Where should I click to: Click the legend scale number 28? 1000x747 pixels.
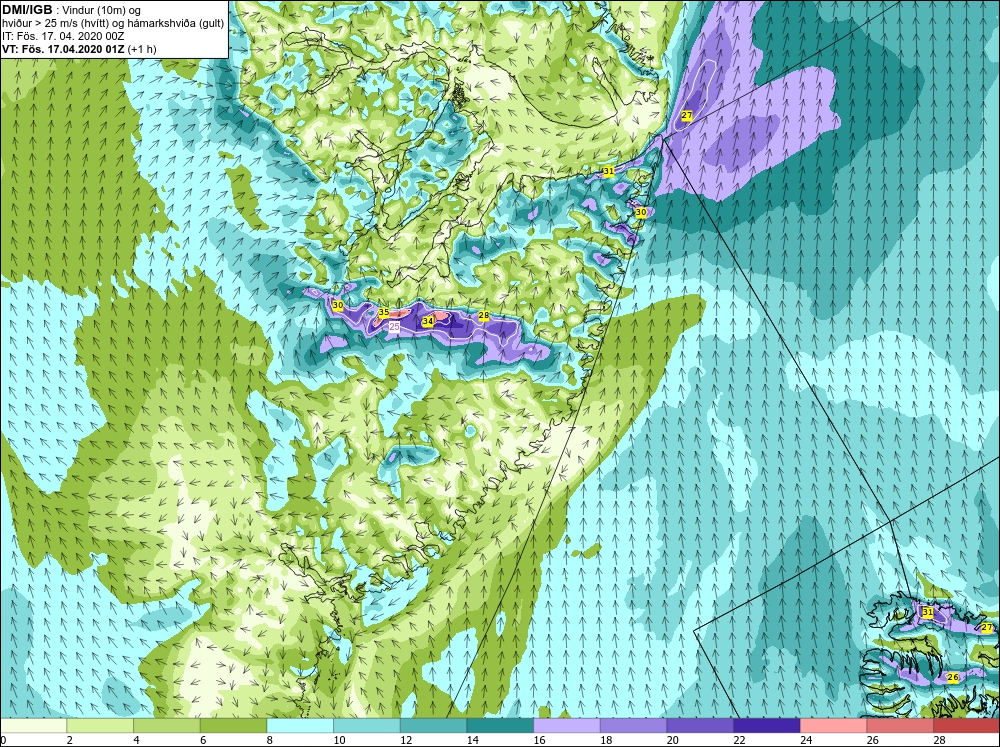click(x=938, y=740)
